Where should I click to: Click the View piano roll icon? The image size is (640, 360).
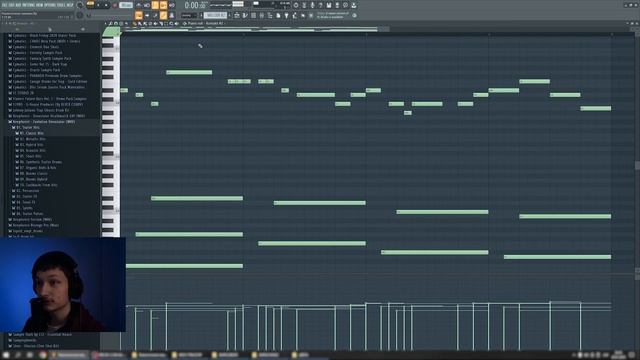245,16
